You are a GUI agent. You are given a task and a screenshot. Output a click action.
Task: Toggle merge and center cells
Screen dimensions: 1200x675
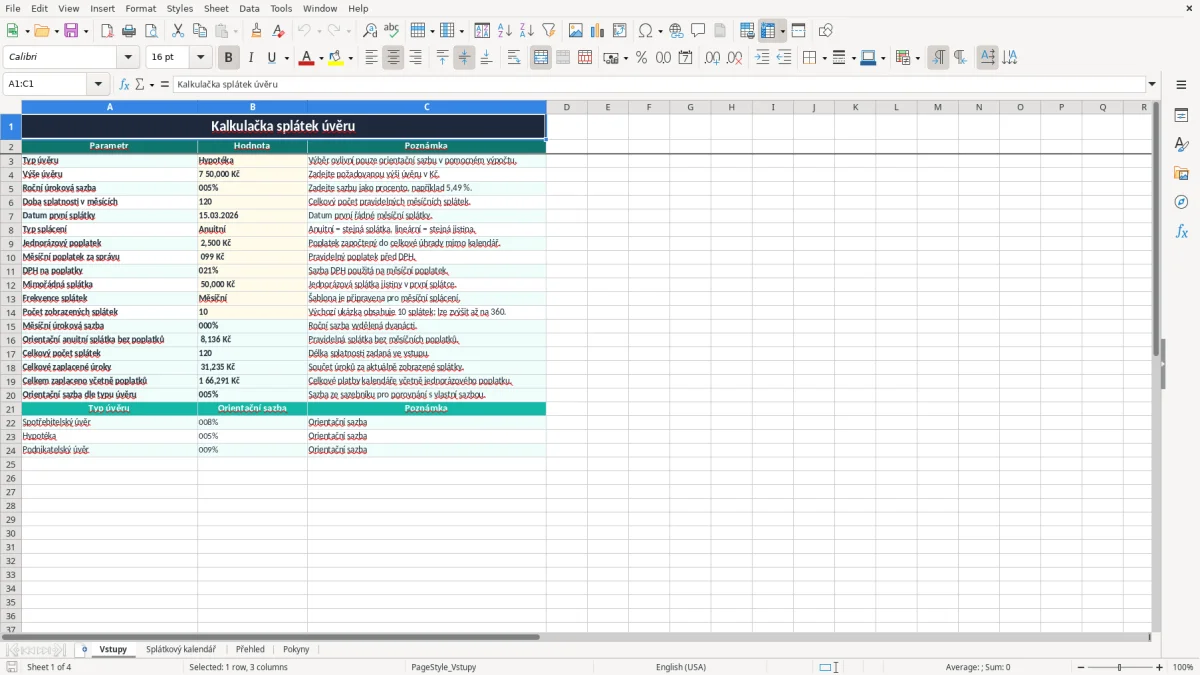[x=541, y=58]
